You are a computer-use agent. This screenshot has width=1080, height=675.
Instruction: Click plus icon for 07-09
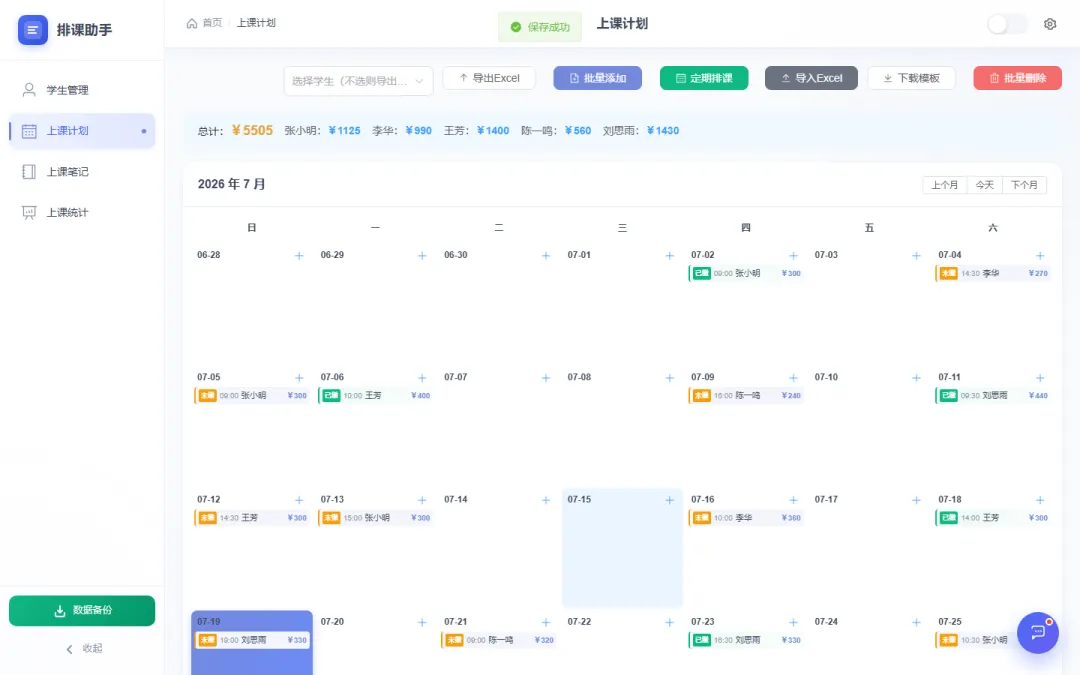[793, 378]
